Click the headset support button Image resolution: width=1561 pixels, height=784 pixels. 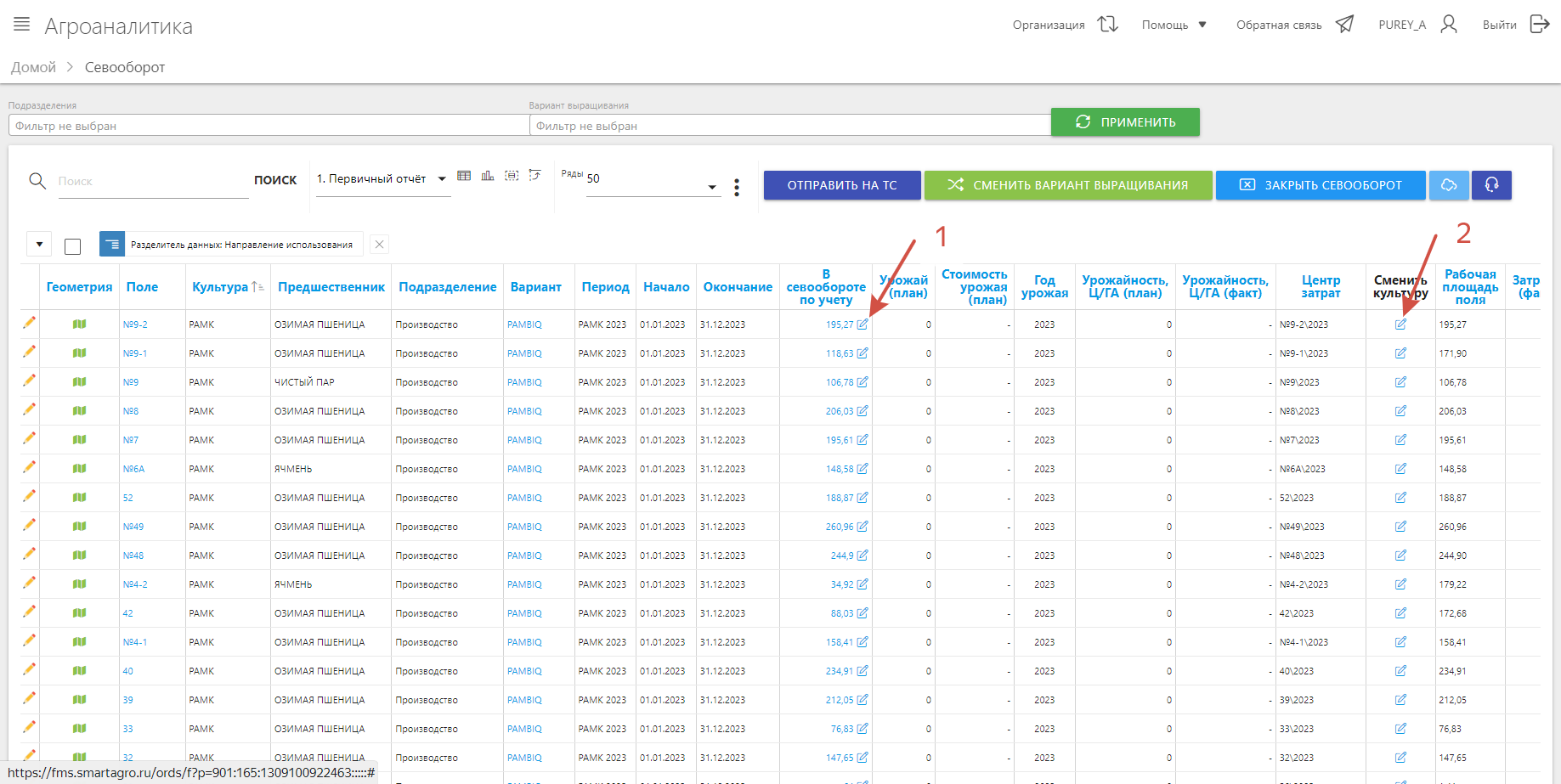(x=1491, y=185)
